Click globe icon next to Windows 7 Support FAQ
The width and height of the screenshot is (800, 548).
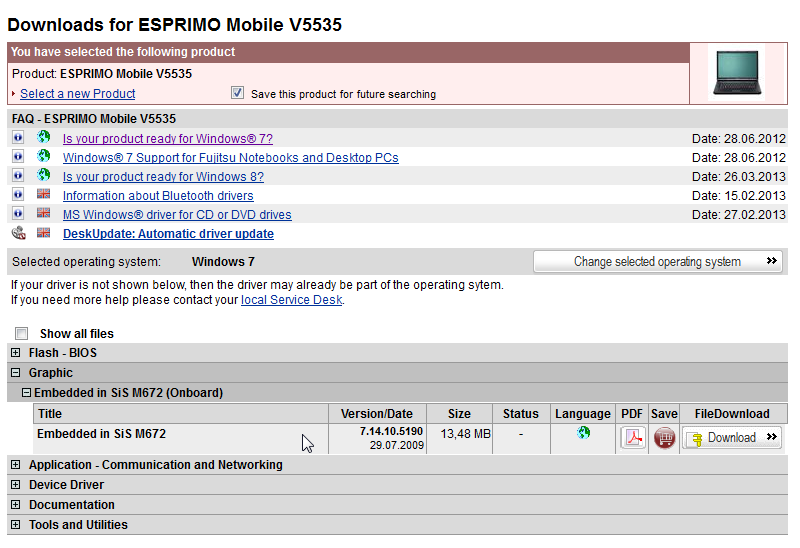tap(44, 156)
